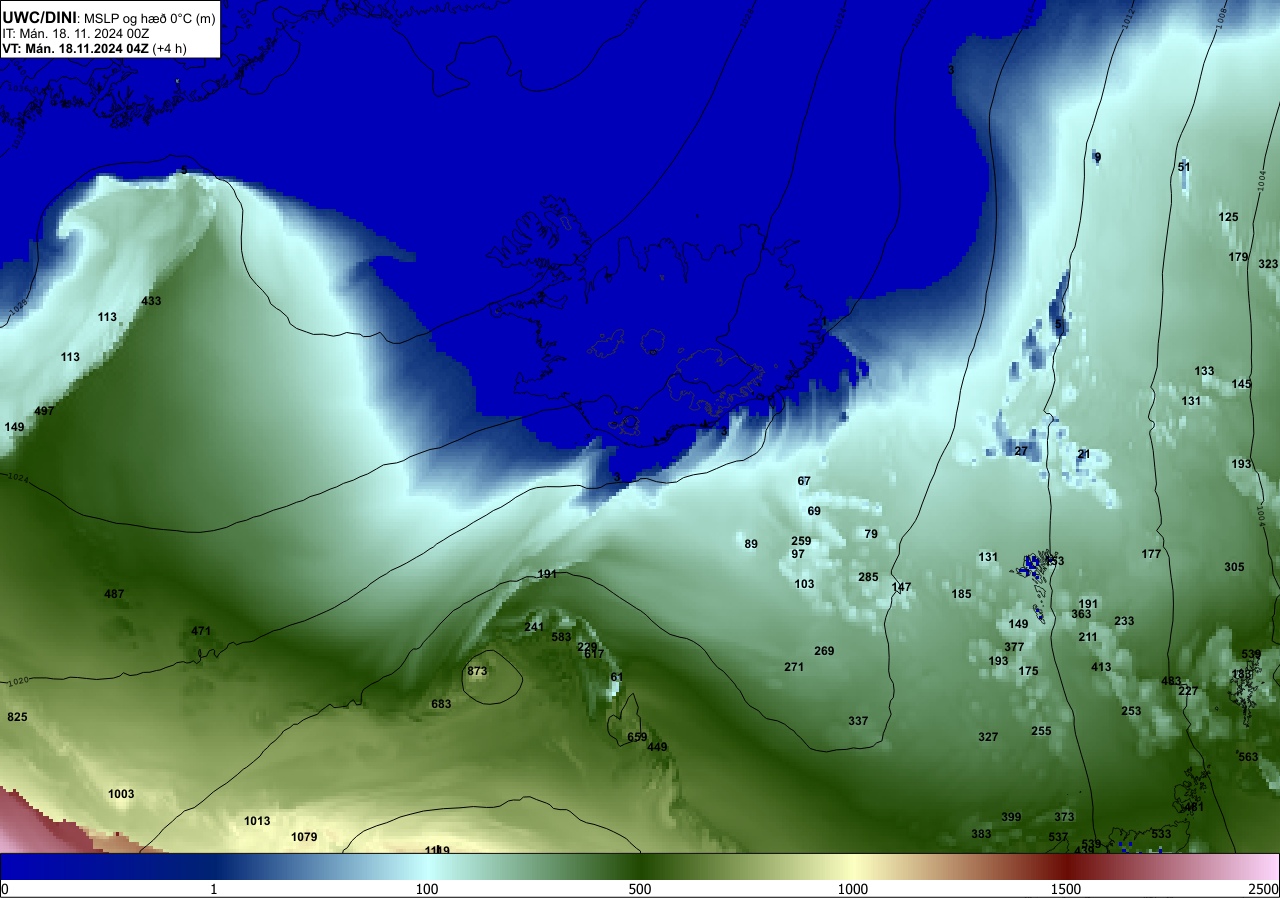The width and height of the screenshot is (1280, 898).
Task: Click the map value '271'
Action: point(794,667)
